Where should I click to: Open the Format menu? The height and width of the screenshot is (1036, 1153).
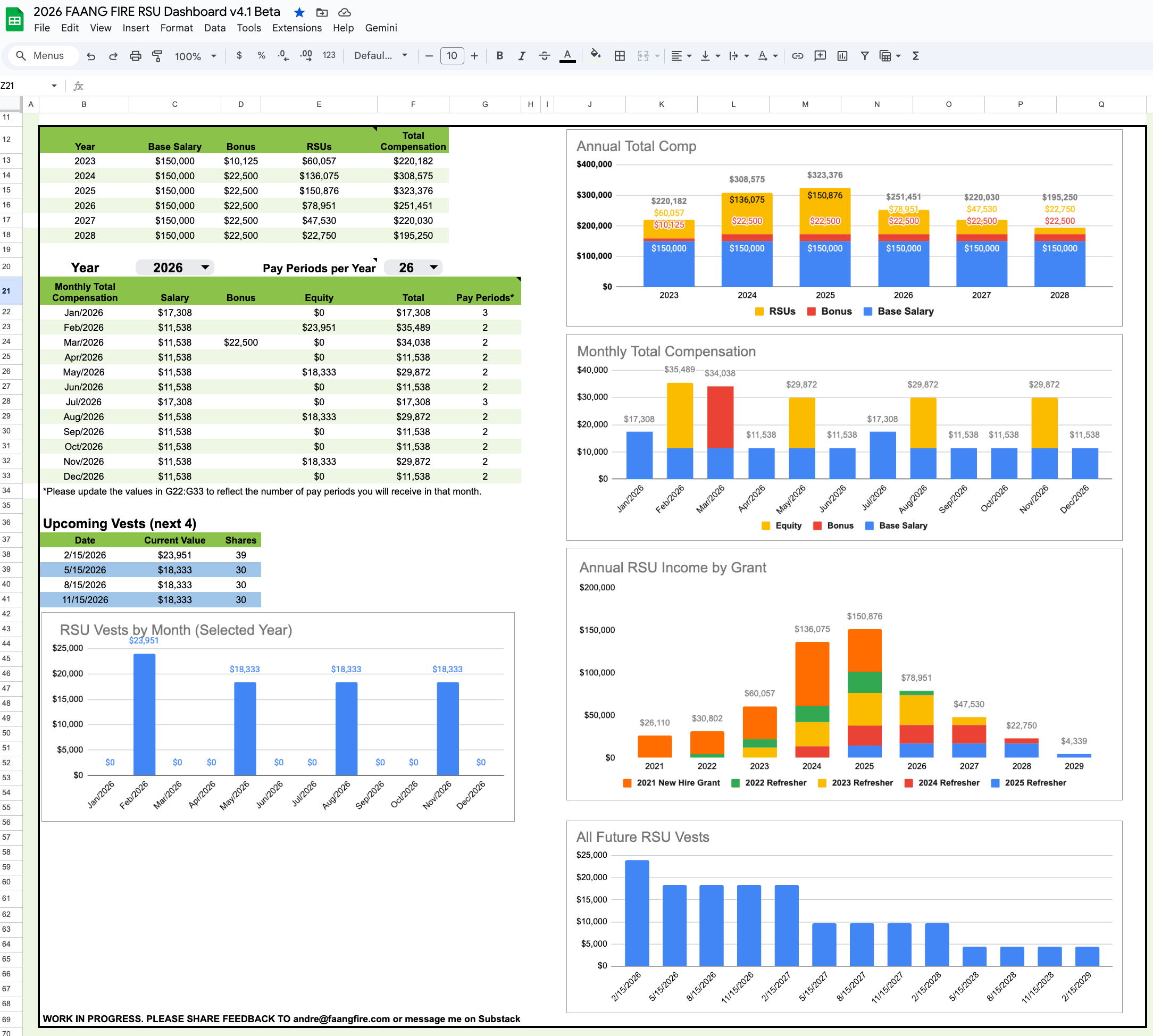tap(177, 28)
